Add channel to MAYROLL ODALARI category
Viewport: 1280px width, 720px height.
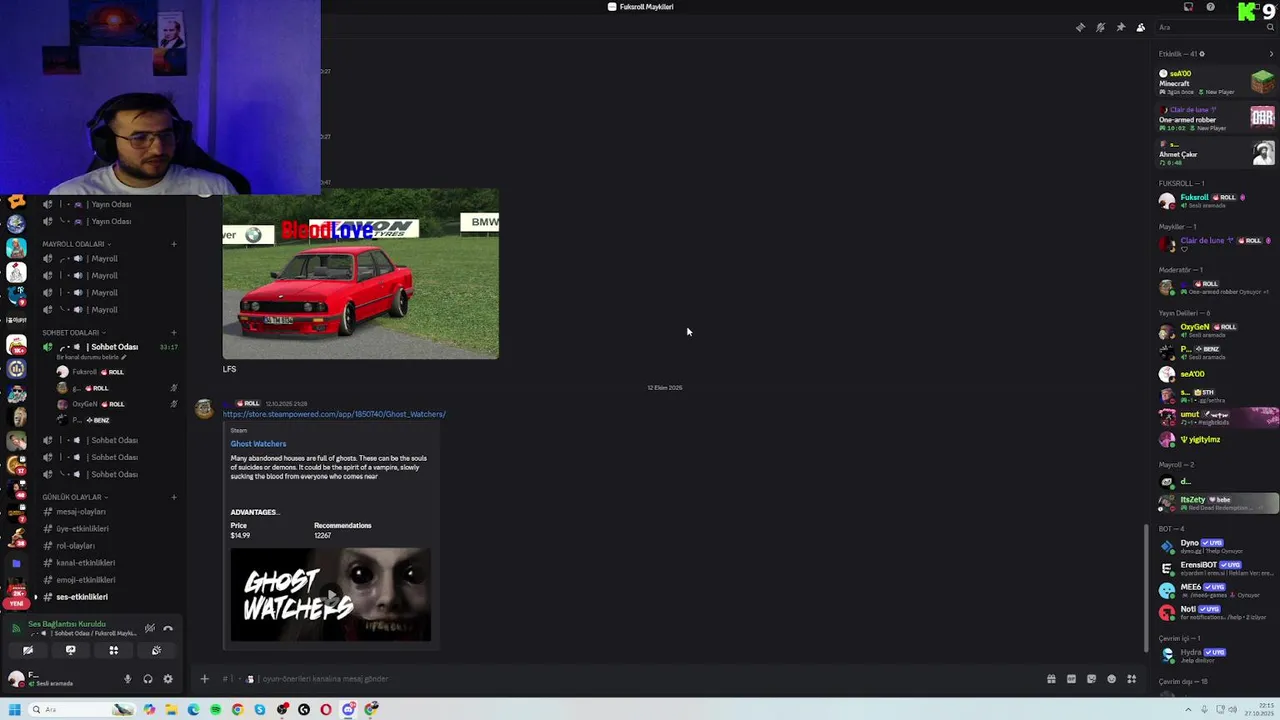point(173,244)
